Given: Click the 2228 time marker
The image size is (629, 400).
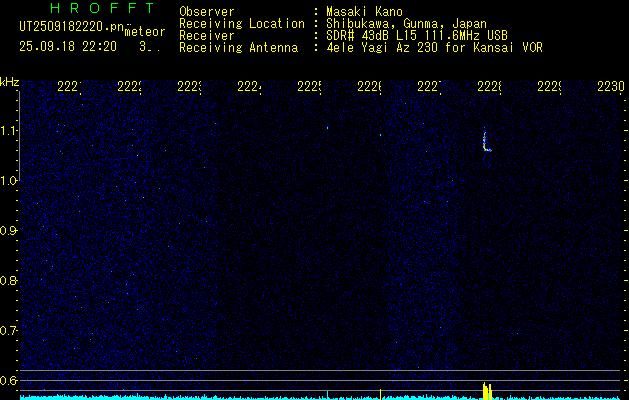Looking at the screenshot, I should pyautogui.click(x=489, y=87).
